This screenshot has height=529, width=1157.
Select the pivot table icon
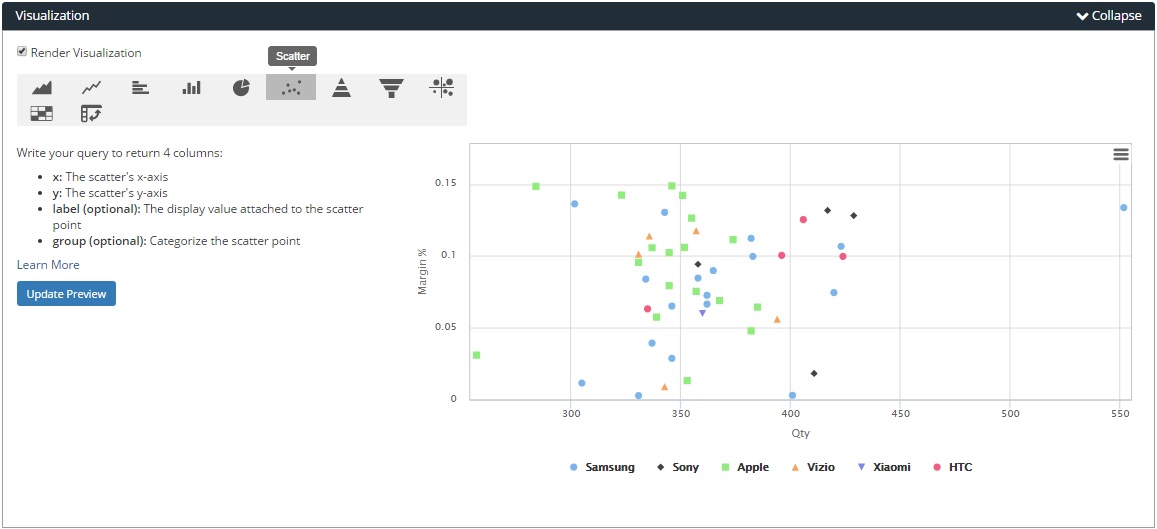tap(91, 113)
